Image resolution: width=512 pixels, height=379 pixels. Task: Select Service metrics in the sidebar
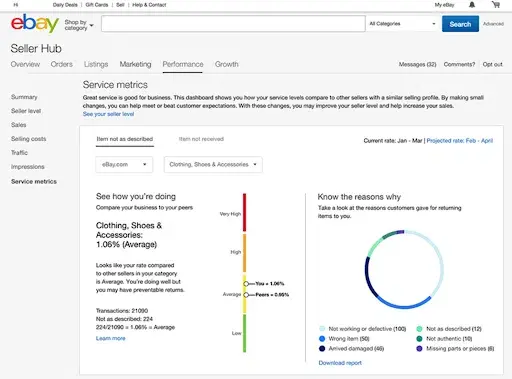(x=34, y=181)
